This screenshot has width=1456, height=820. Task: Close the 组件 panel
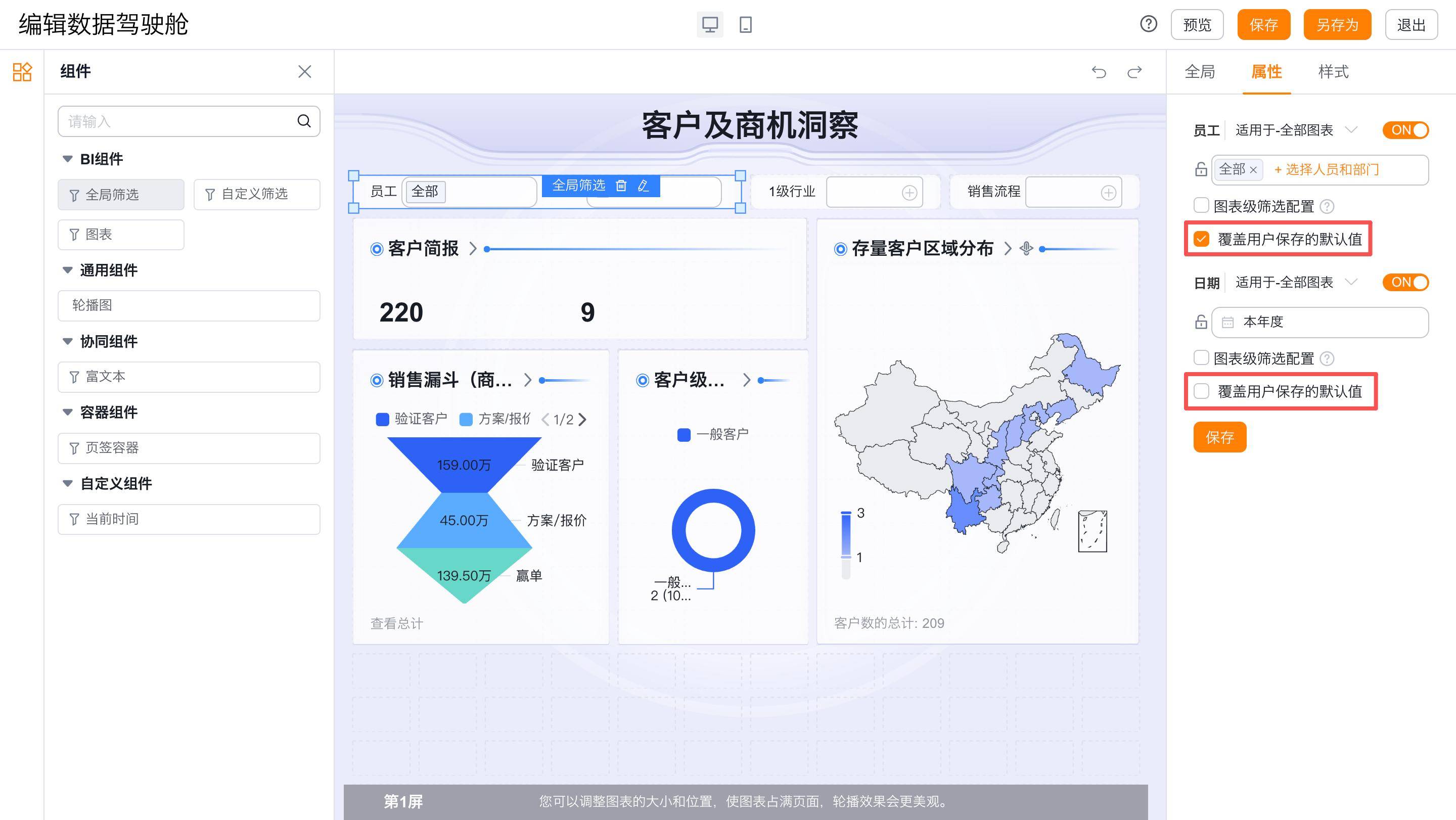click(x=305, y=72)
